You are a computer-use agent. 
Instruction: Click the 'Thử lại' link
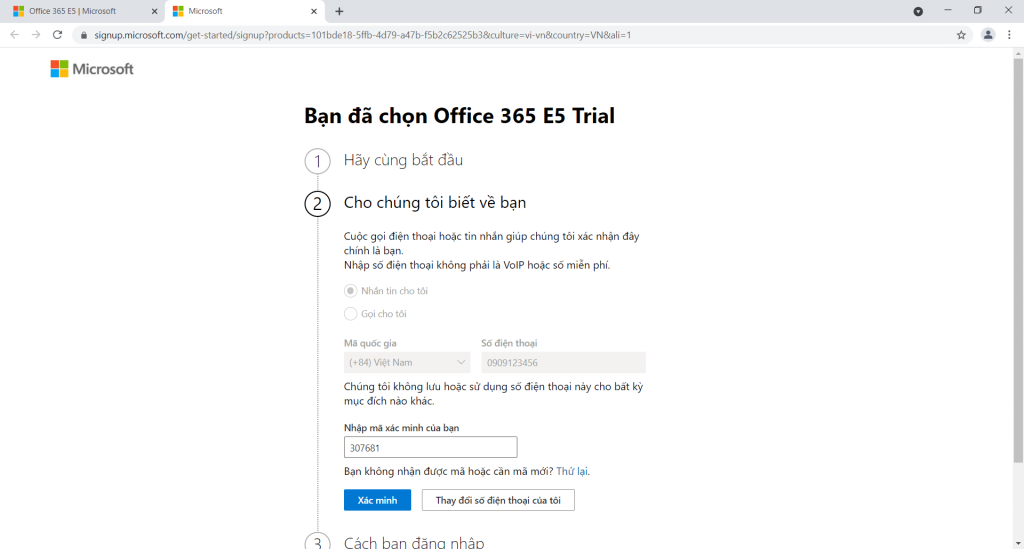pos(571,471)
